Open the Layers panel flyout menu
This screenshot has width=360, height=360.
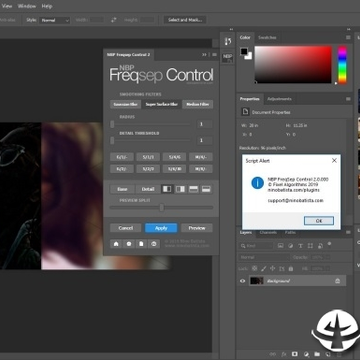[348, 232]
